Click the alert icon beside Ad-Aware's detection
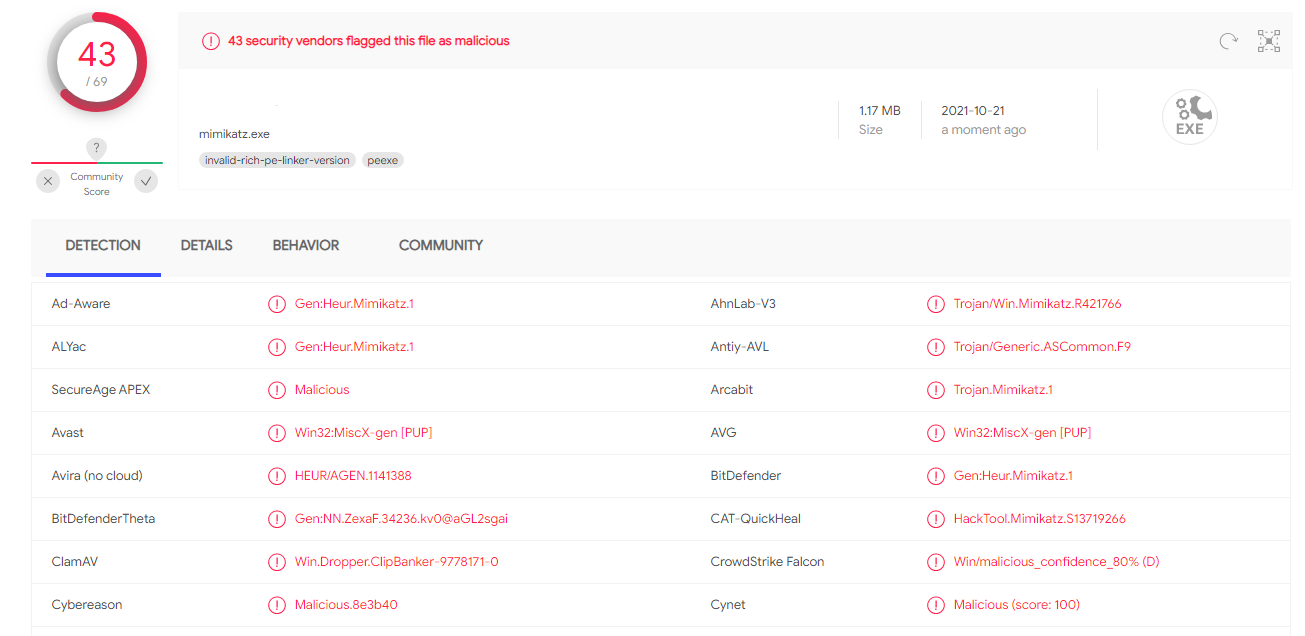This screenshot has width=1305, height=636. click(x=277, y=303)
